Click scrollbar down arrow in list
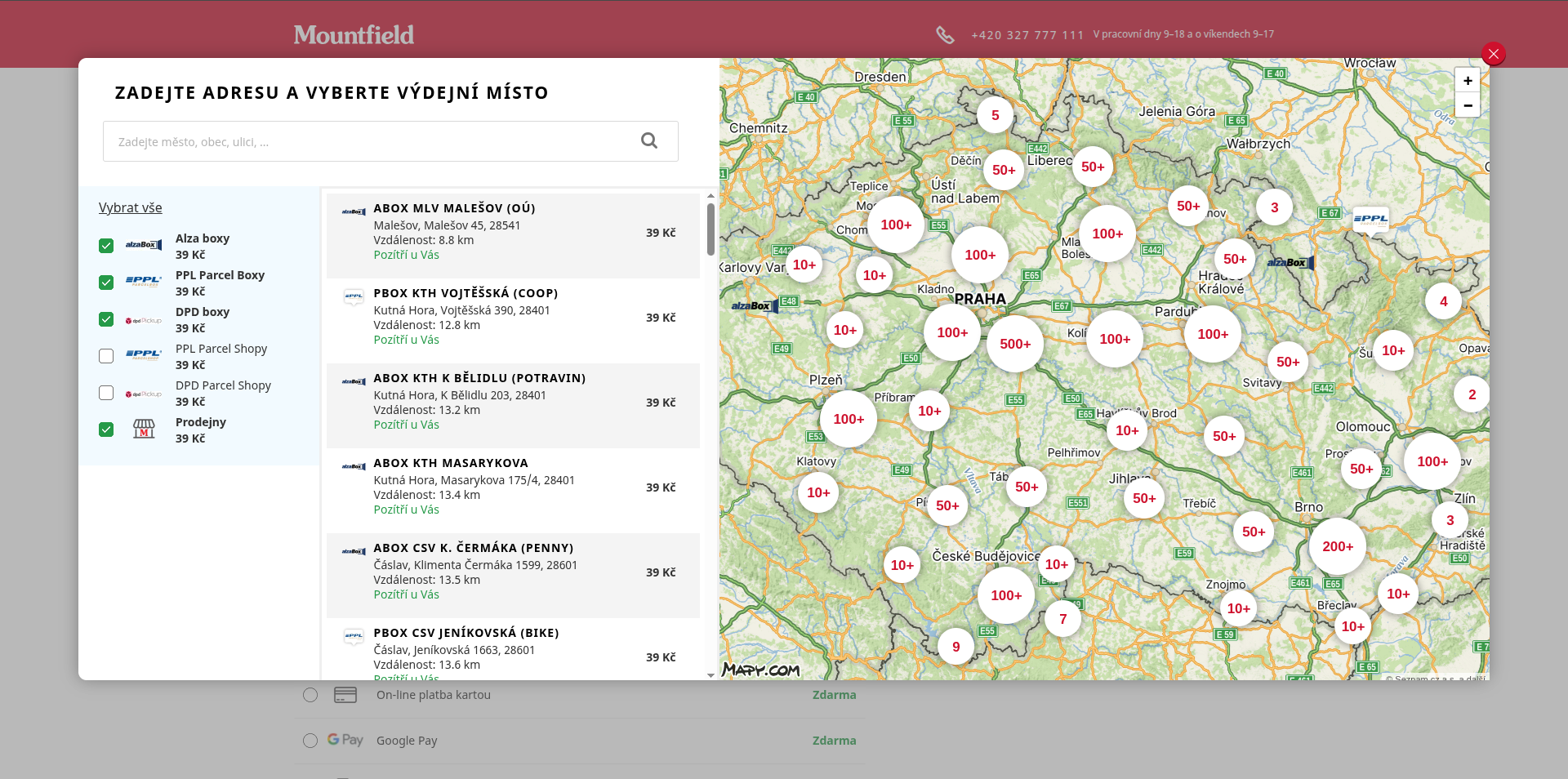The image size is (1568, 779). (x=710, y=675)
